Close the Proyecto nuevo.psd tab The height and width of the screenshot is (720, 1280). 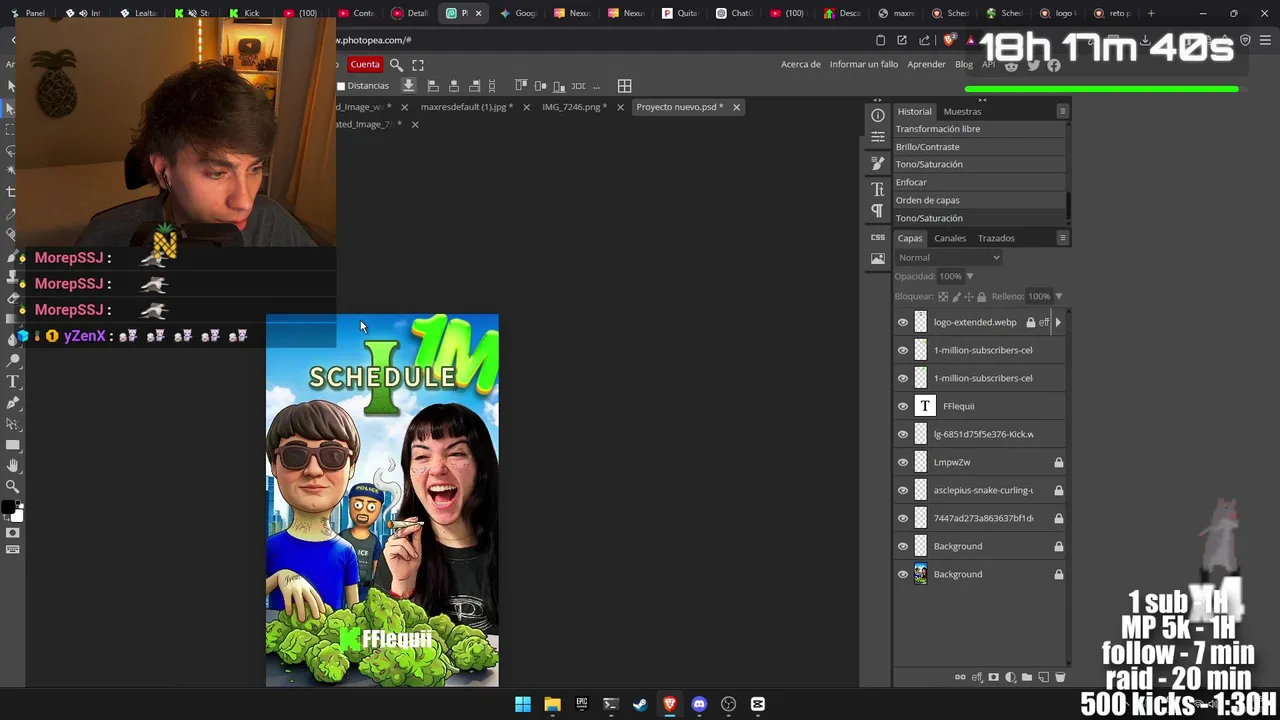(736, 107)
